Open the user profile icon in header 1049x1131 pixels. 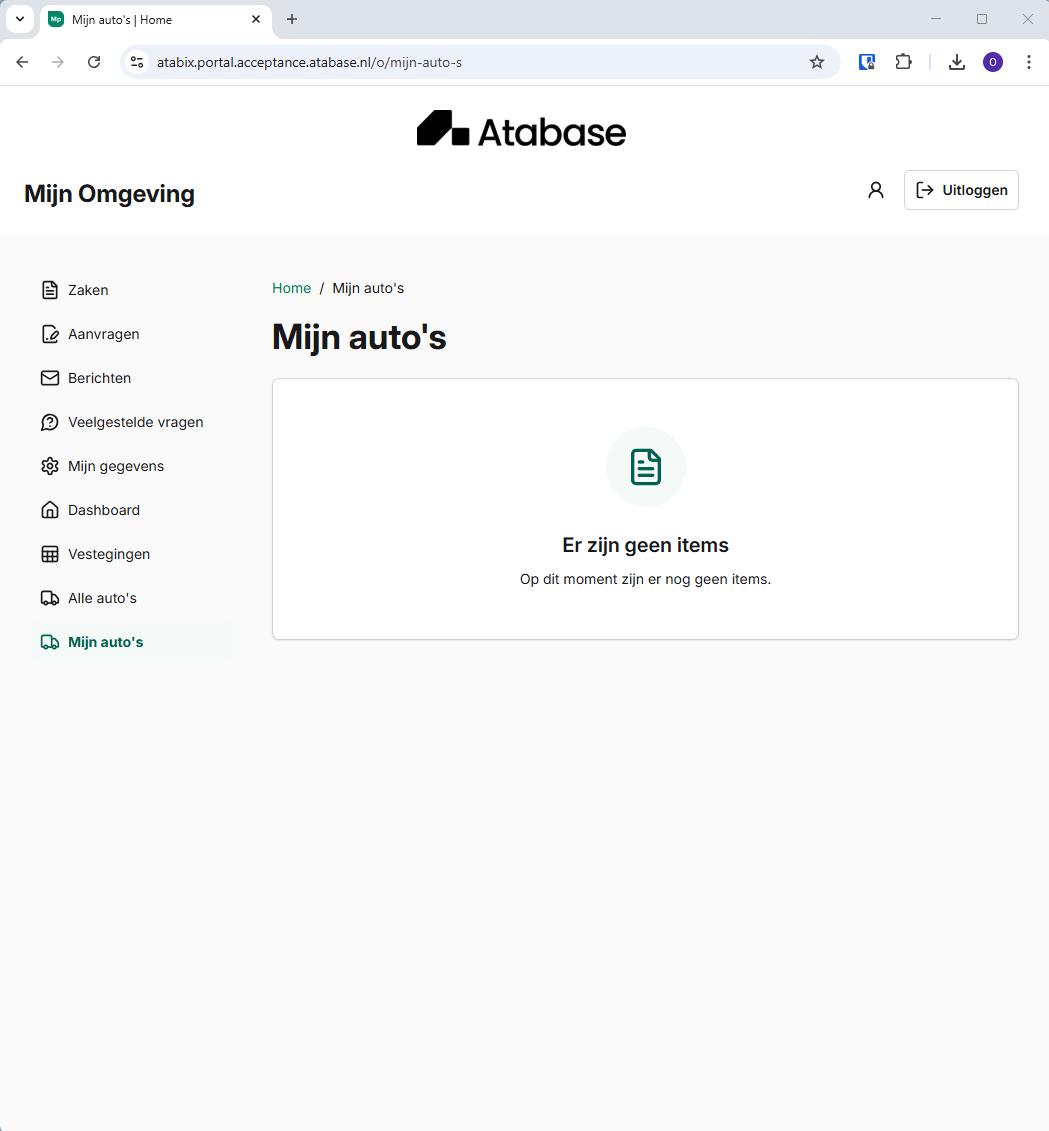[x=875, y=190]
